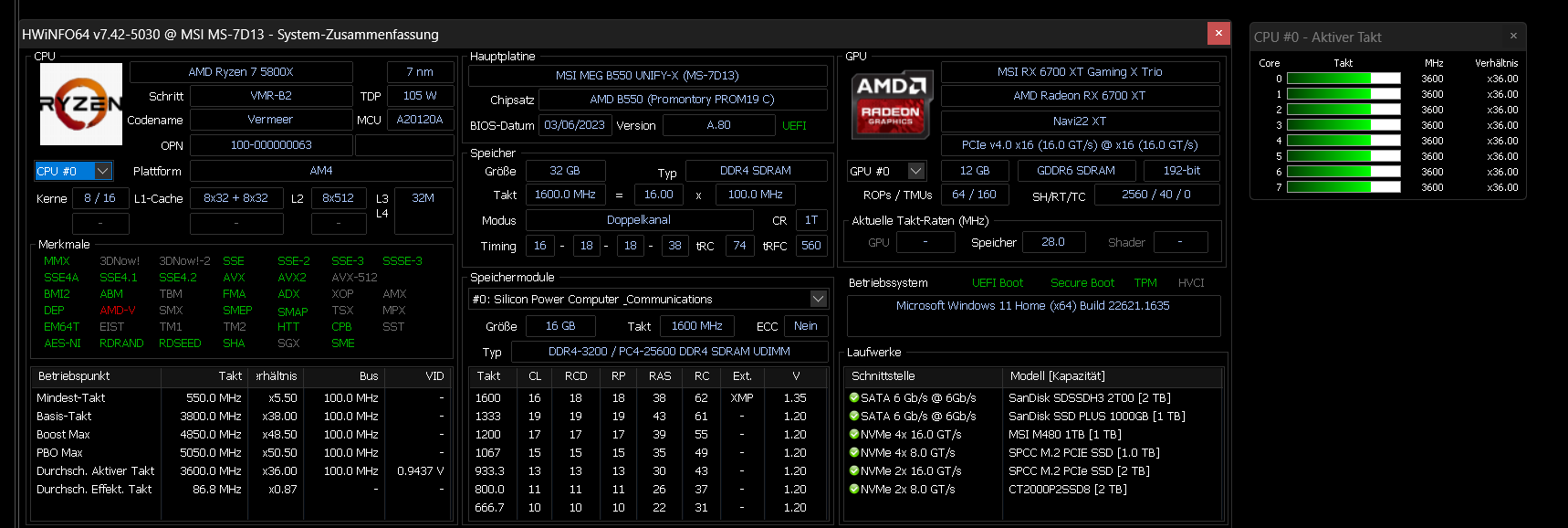
Task: Click the AMD Radeon Graphics logo
Action: [x=891, y=103]
